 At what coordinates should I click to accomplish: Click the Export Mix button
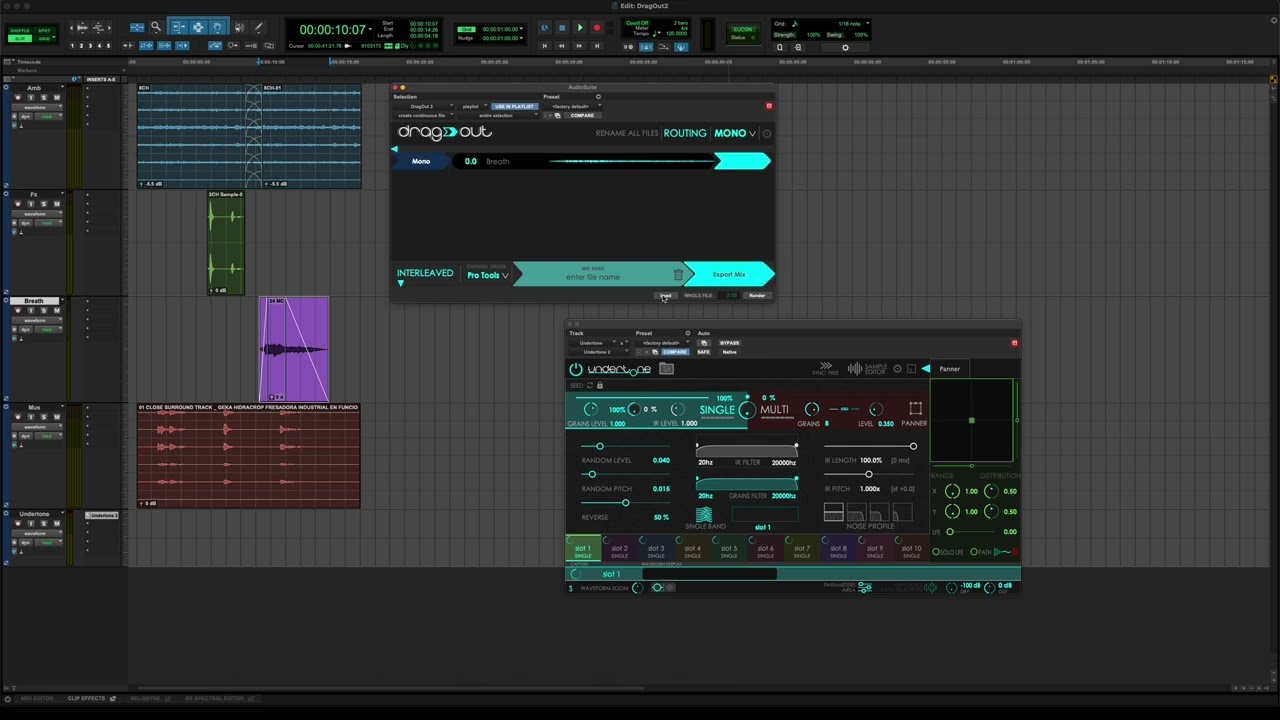tap(729, 275)
